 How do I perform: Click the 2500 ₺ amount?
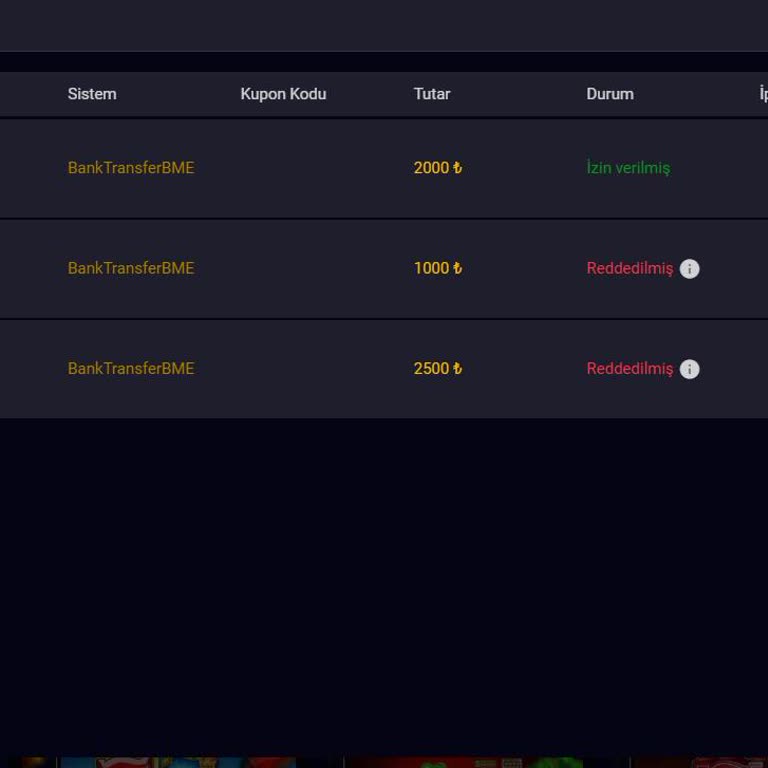point(438,368)
